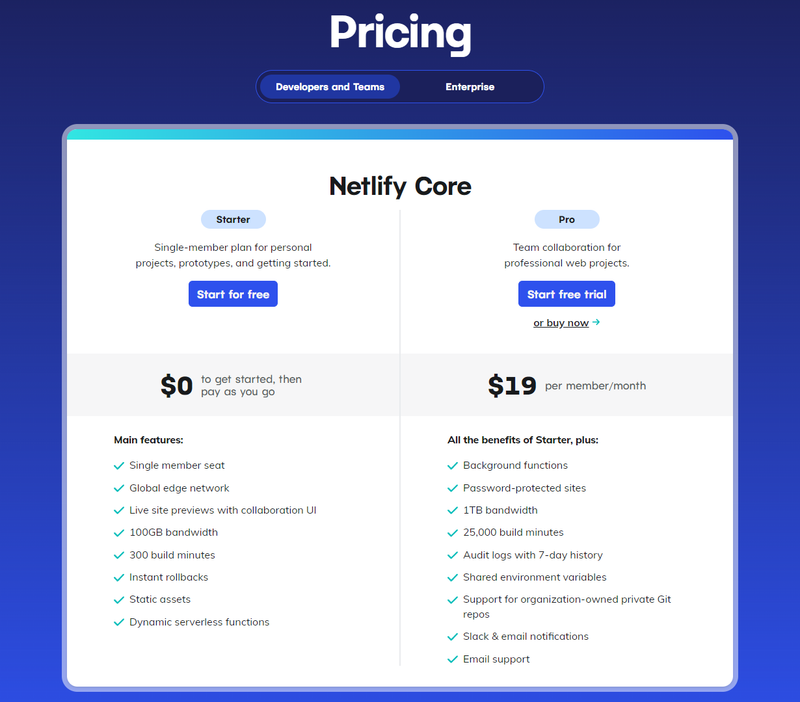Screen dimensions: 800x702
Task: Switch to the Developers and Teams tab
Action: (x=330, y=87)
